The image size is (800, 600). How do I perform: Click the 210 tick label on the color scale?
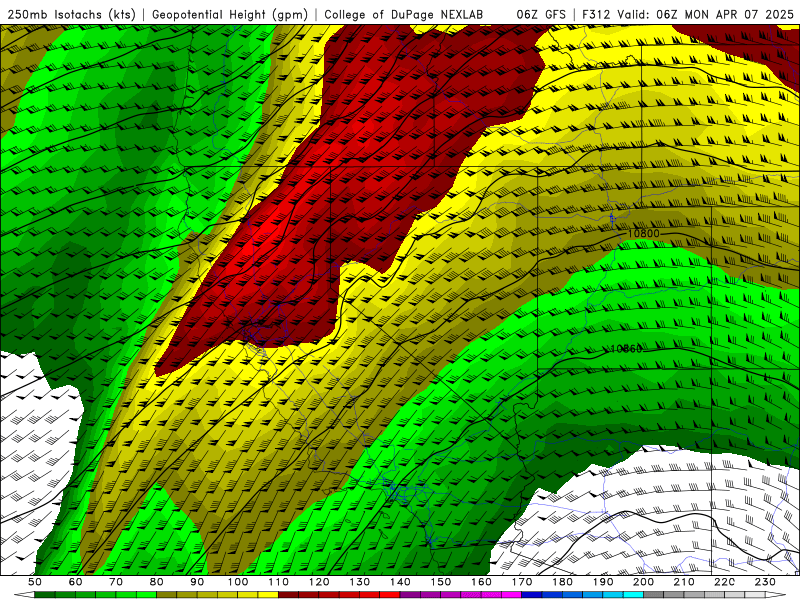click(x=684, y=582)
